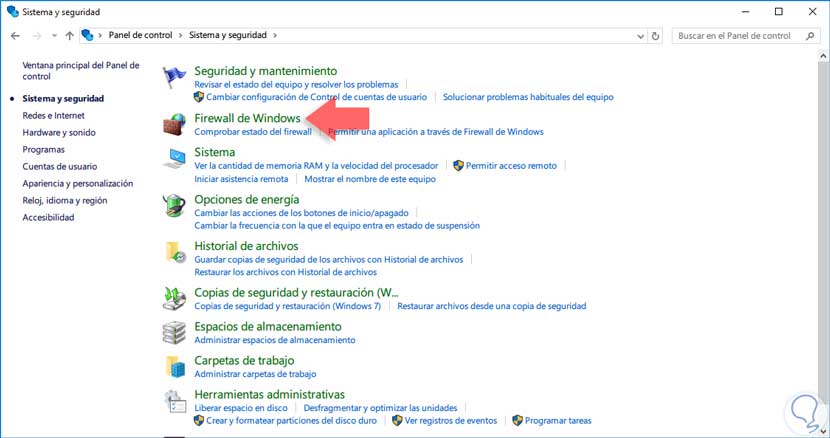Click the shield icon beside Permitir acceso remoto
The height and width of the screenshot is (438, 830).
[458, 166]
